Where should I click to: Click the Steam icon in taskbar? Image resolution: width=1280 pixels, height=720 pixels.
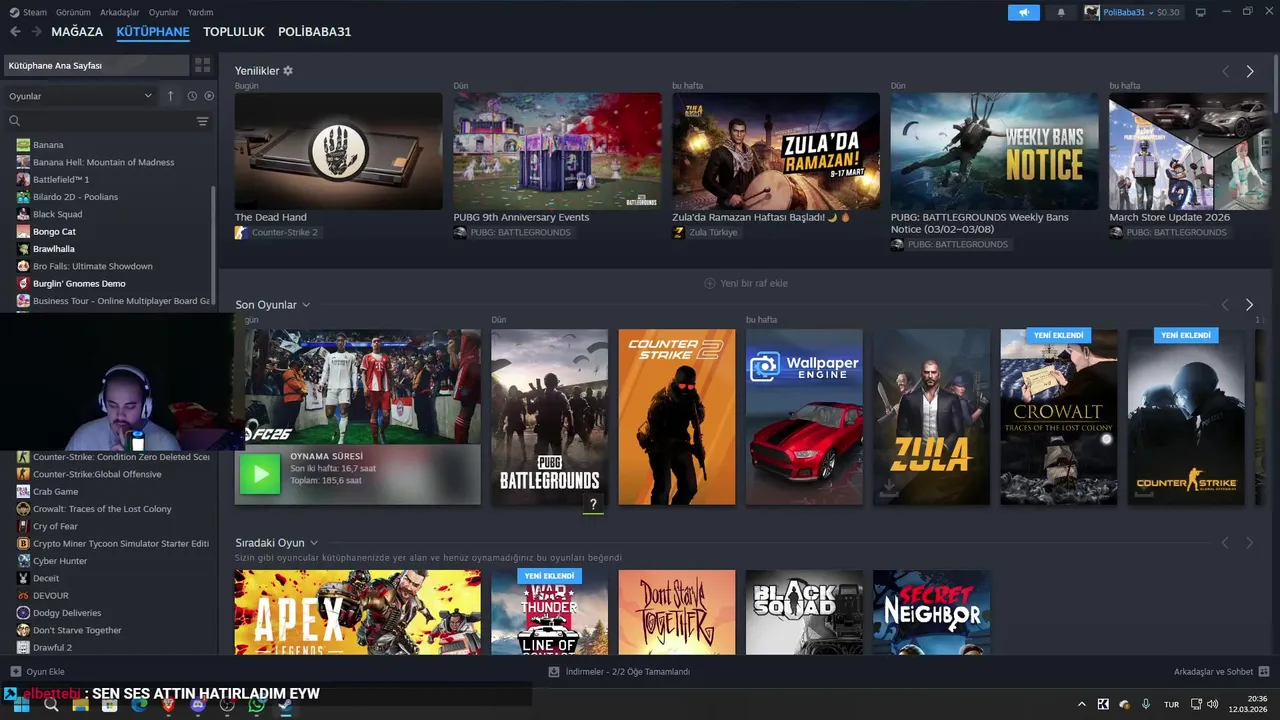coord(286,705)
